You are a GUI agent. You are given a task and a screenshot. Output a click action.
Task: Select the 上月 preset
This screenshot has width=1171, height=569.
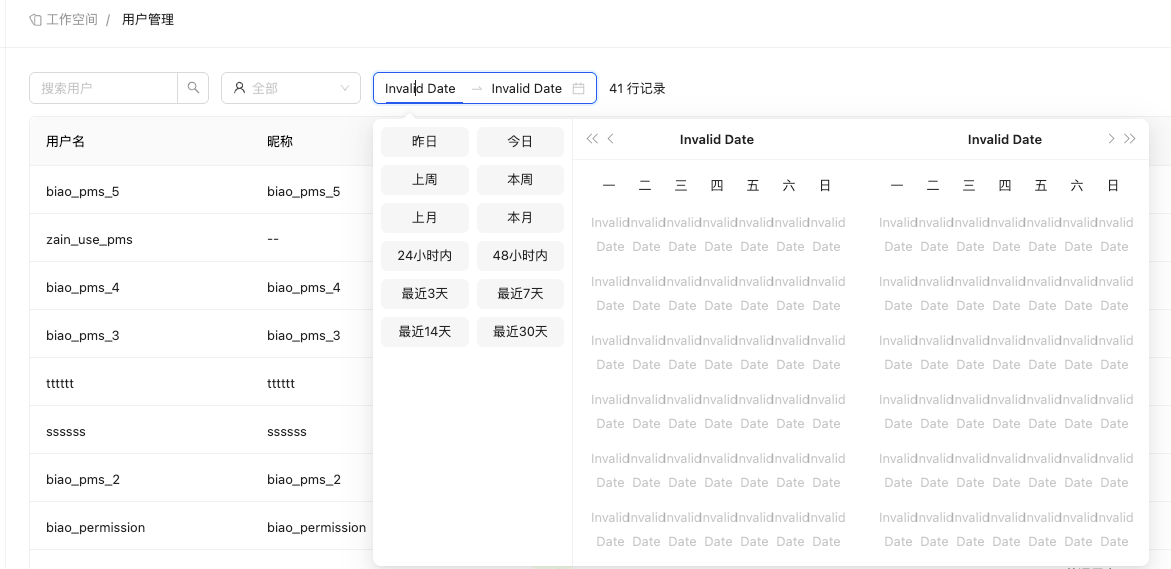(425, 218)
